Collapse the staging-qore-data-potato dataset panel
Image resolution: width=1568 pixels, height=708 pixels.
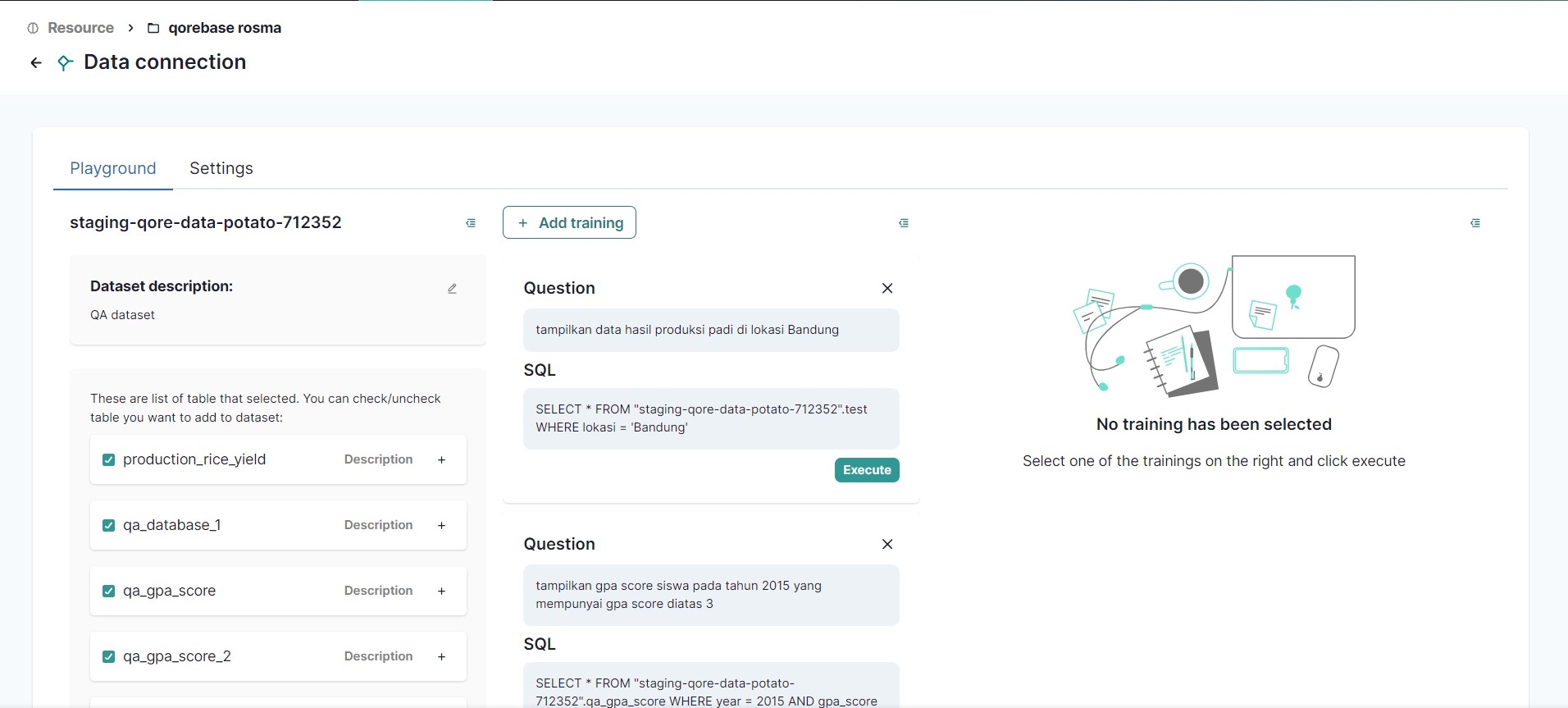point(471,223)
